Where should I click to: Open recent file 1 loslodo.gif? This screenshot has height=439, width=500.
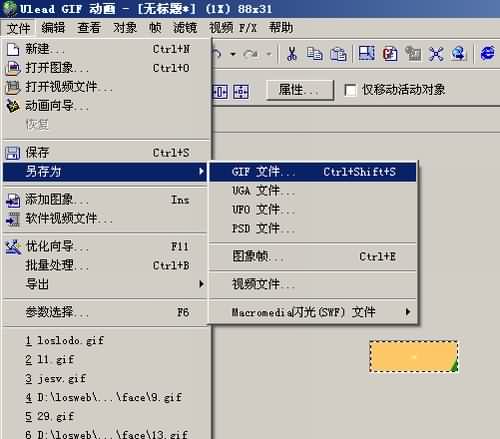pyautogui.click(x=65, y=341)
